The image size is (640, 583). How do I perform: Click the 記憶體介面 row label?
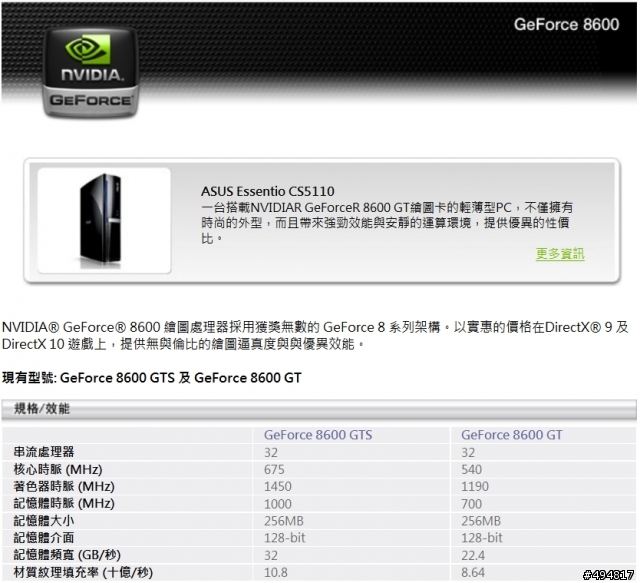point(44,538)
